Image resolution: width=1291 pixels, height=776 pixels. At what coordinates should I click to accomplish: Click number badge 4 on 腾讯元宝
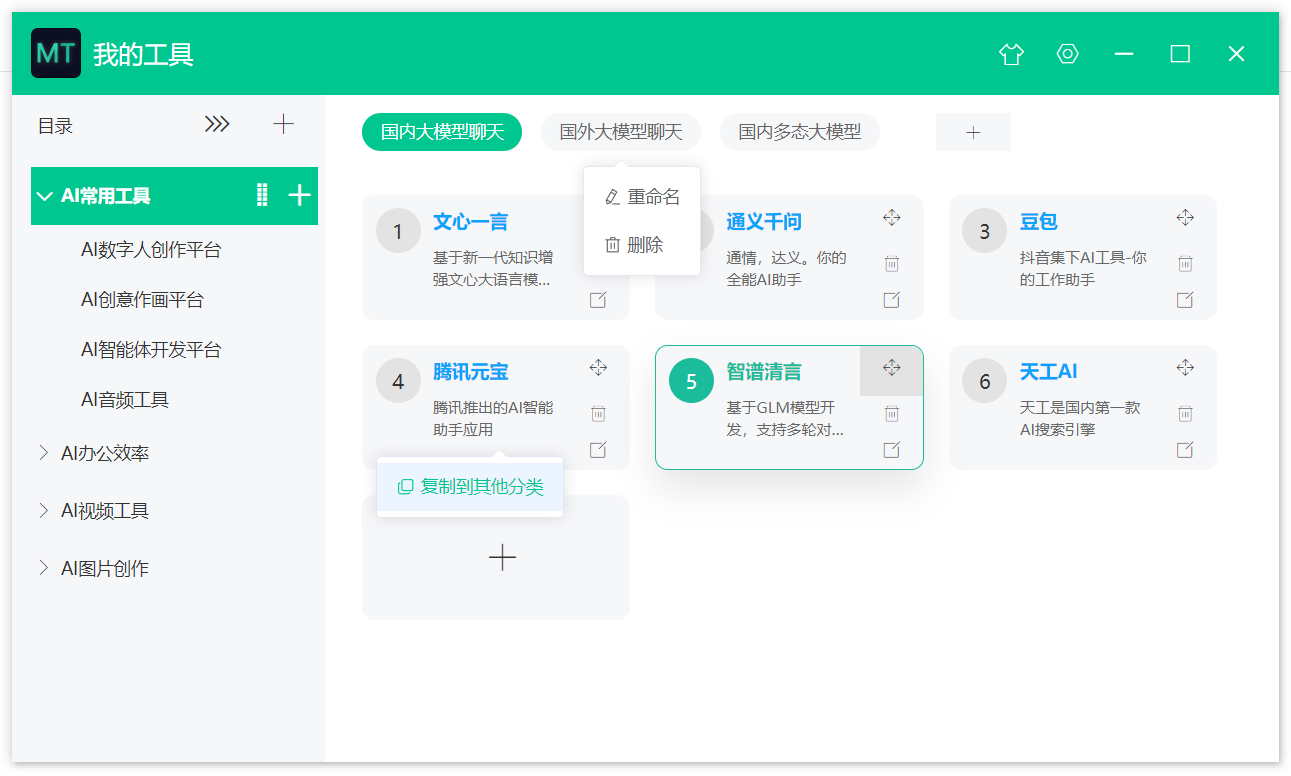[398, 381]
